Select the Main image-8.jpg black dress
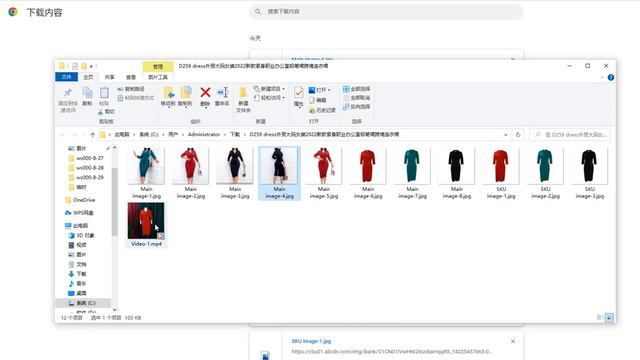Viewport: 640px width, 360px height. click(x=457, y=173)
